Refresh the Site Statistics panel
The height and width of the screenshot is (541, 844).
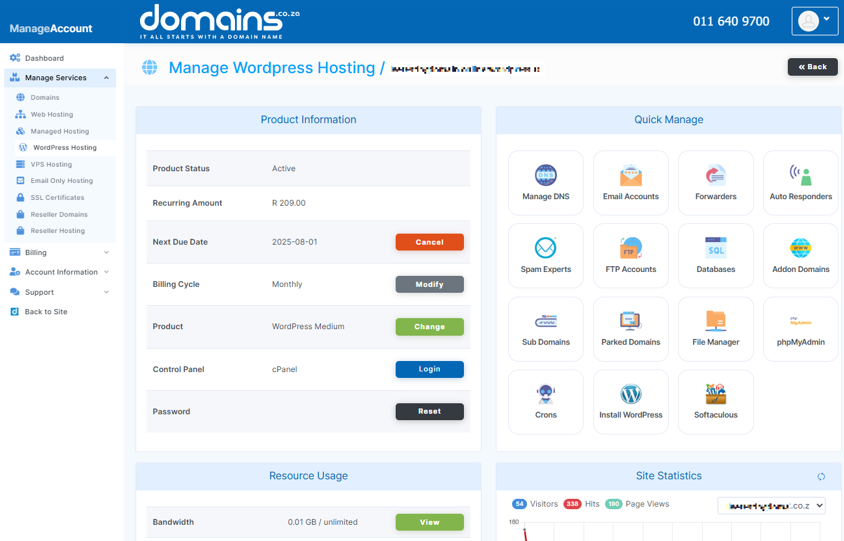[821, 476]
